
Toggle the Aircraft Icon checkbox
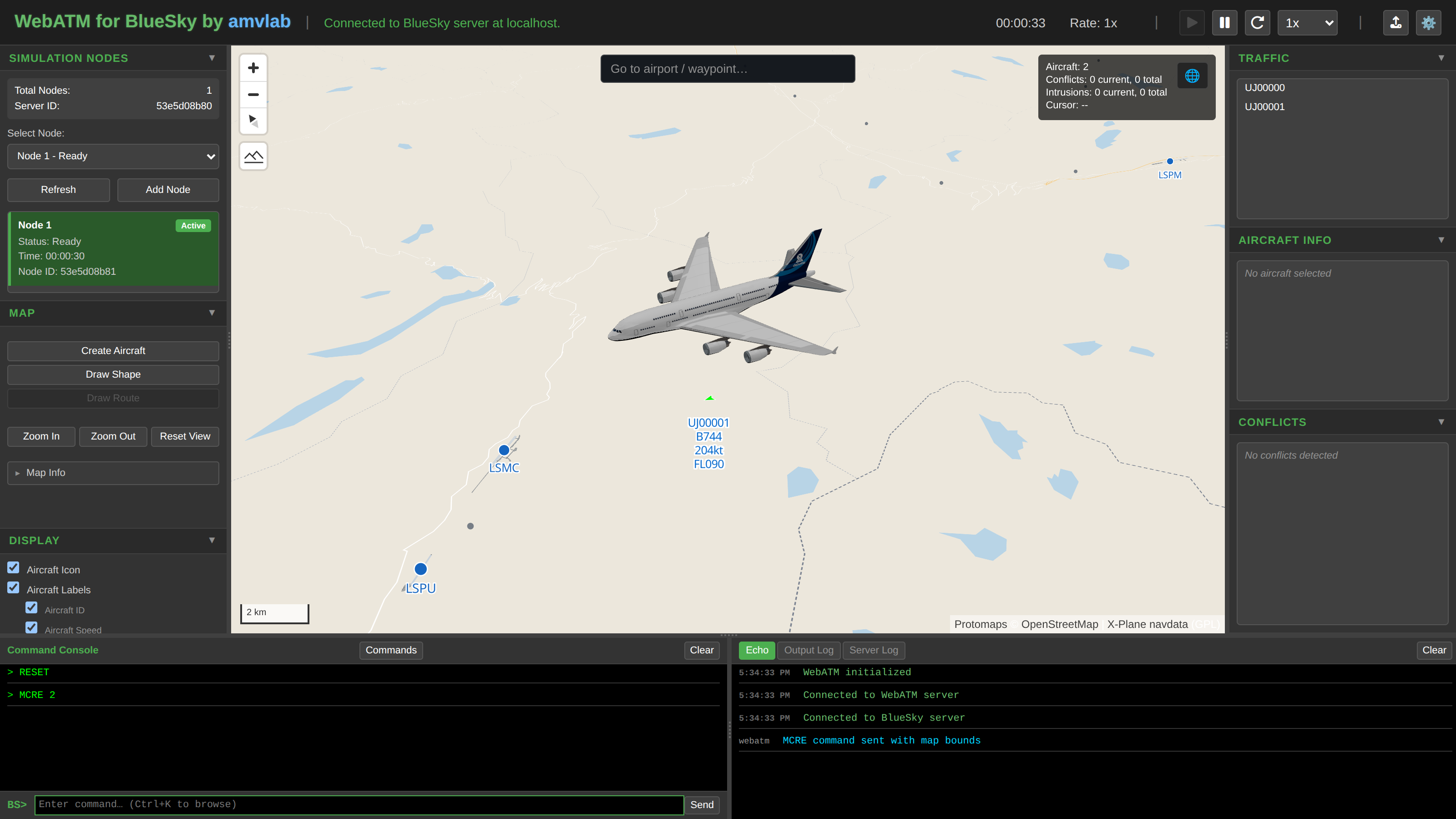pyautogui.click(x=14, y=567)
